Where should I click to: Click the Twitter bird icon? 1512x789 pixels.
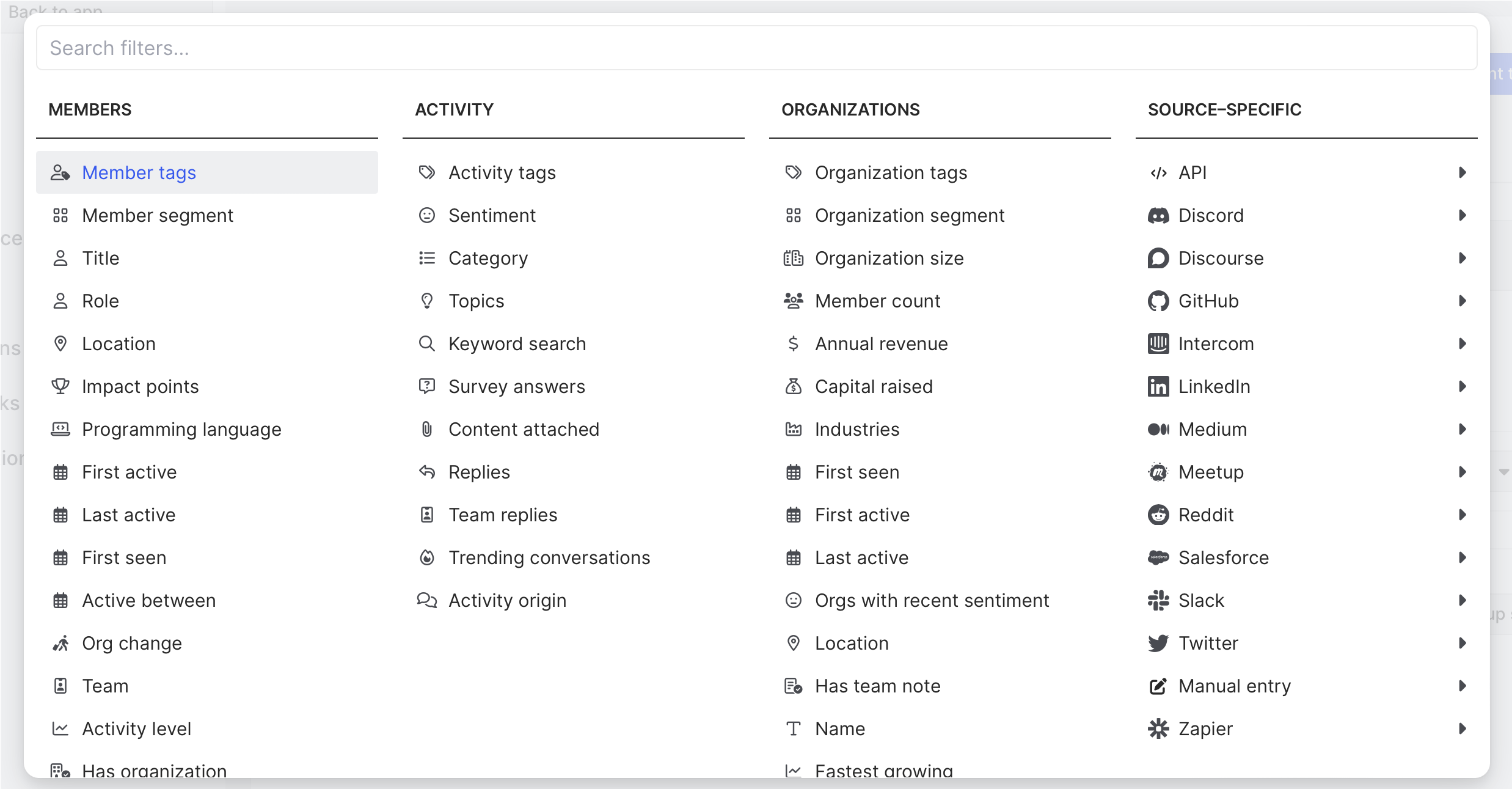pos(1158,644)
